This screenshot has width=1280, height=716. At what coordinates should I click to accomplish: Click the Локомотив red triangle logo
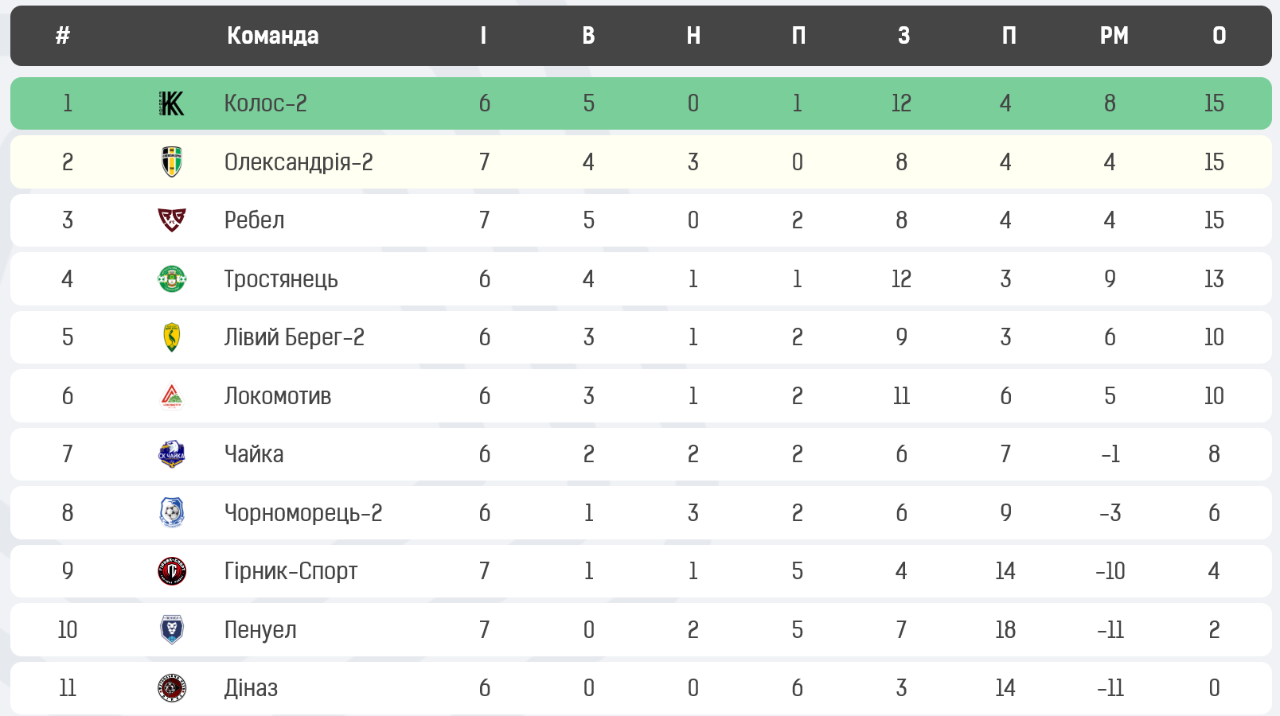click(x=172, y=396)
